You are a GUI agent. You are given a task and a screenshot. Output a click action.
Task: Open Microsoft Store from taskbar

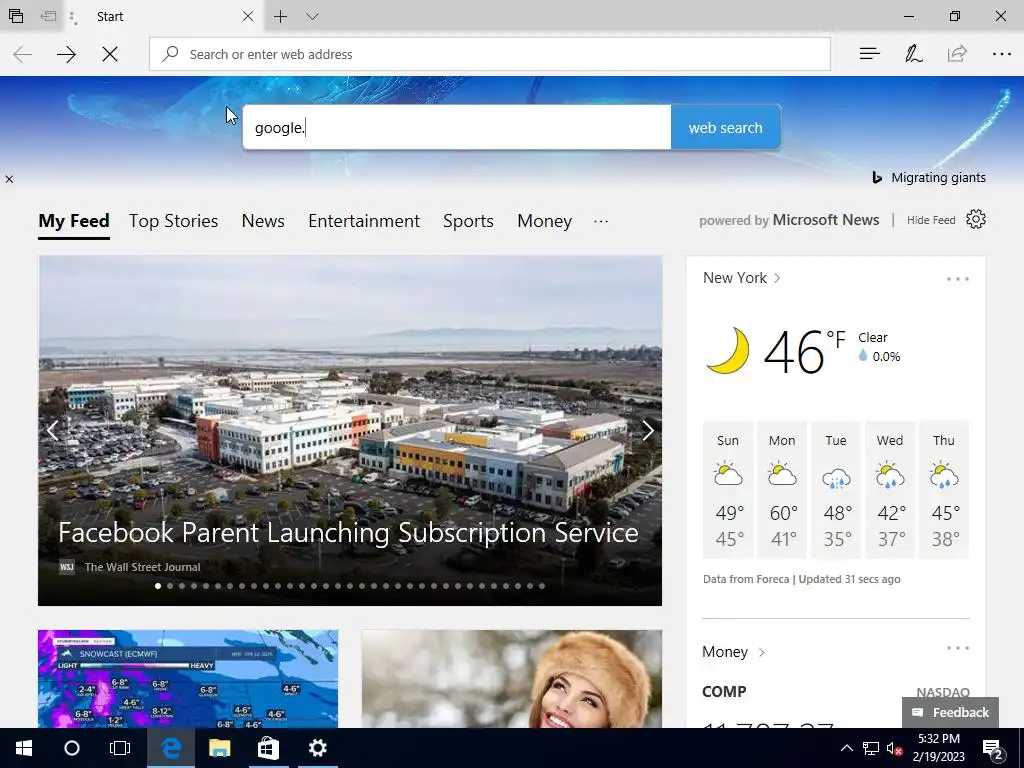[x=268, y=748]
